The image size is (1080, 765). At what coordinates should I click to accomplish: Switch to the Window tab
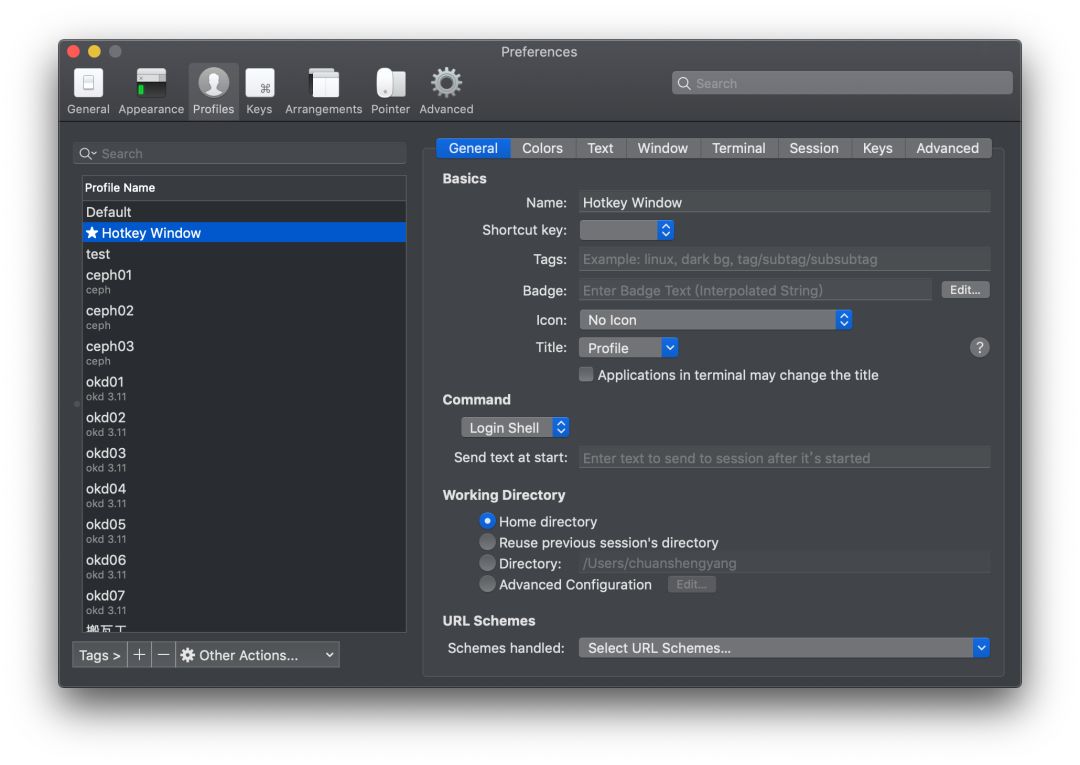point(663,148)
